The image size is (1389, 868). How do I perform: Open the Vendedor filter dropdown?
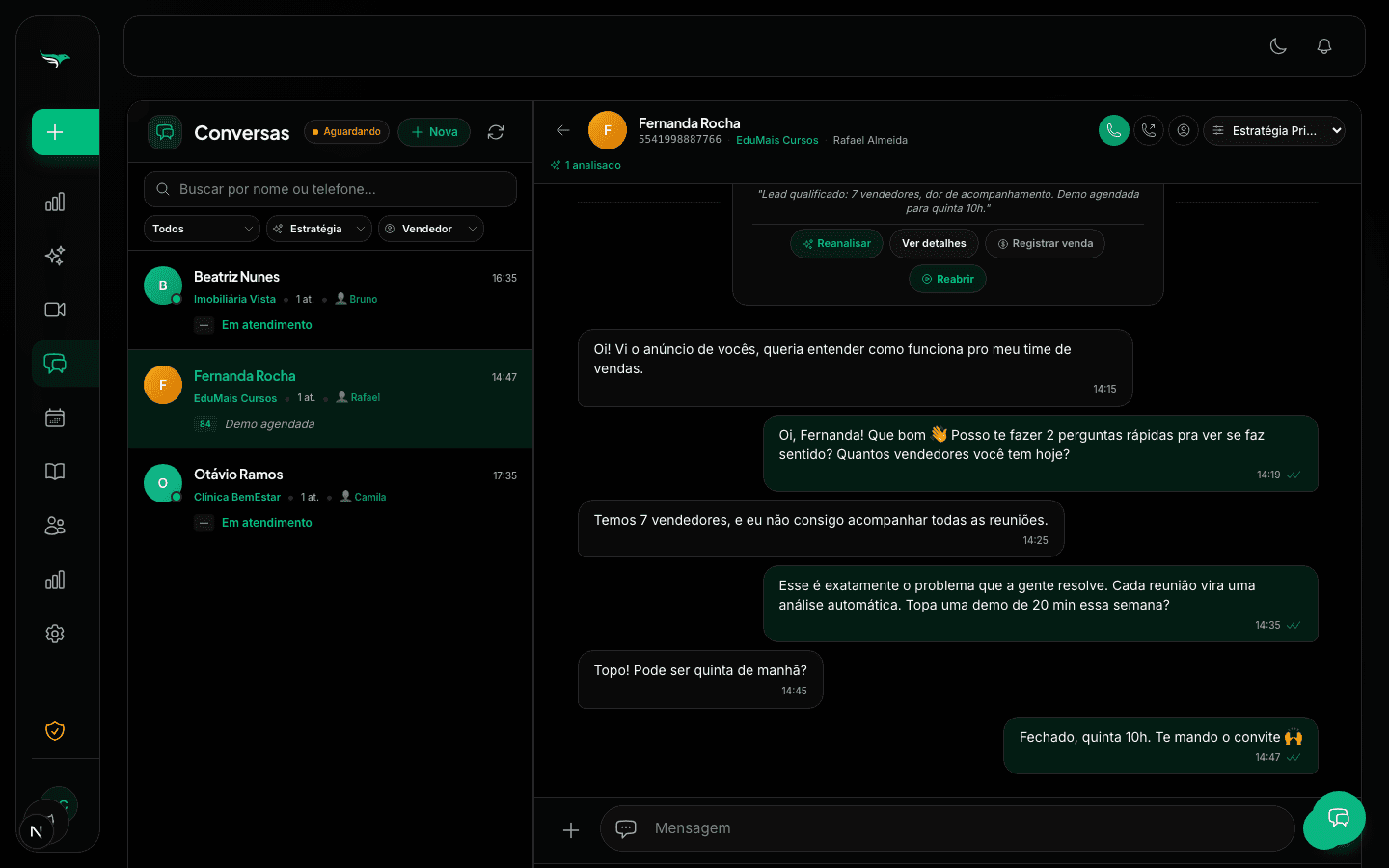tap(431, 229)
